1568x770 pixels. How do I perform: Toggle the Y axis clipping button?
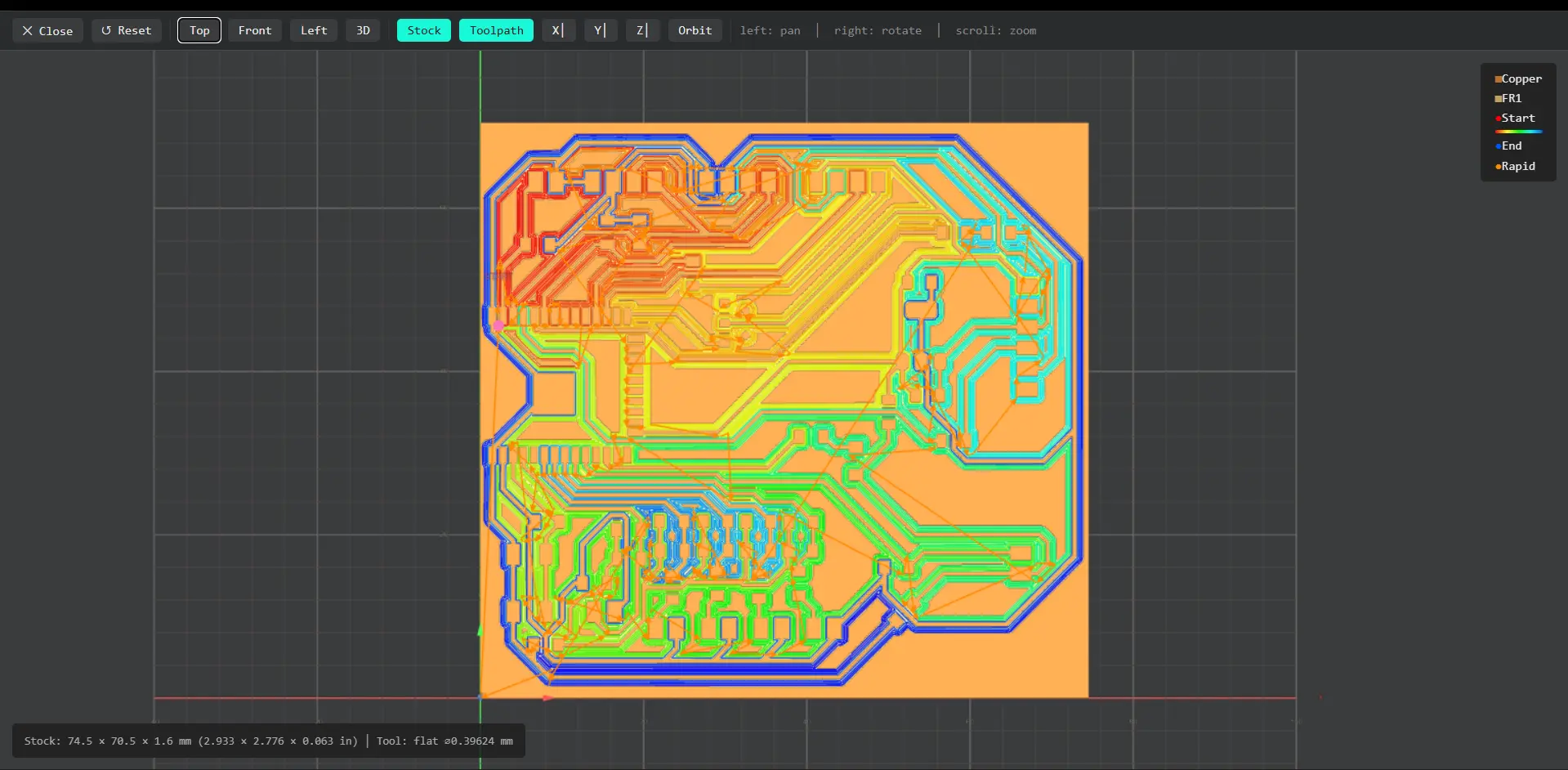(x=600, y=31)
